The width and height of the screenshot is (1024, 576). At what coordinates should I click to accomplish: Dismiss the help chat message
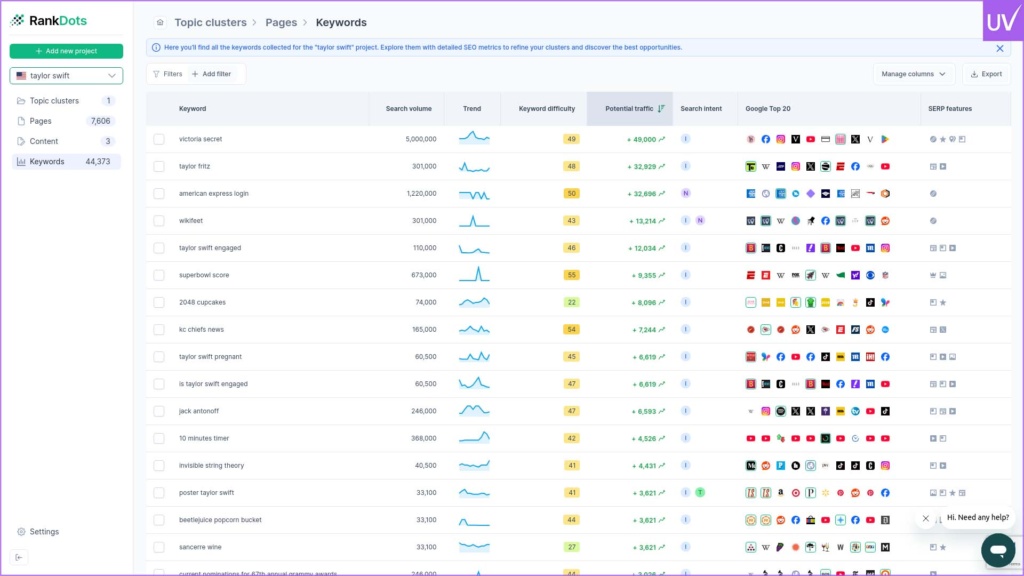pos(926,518)
